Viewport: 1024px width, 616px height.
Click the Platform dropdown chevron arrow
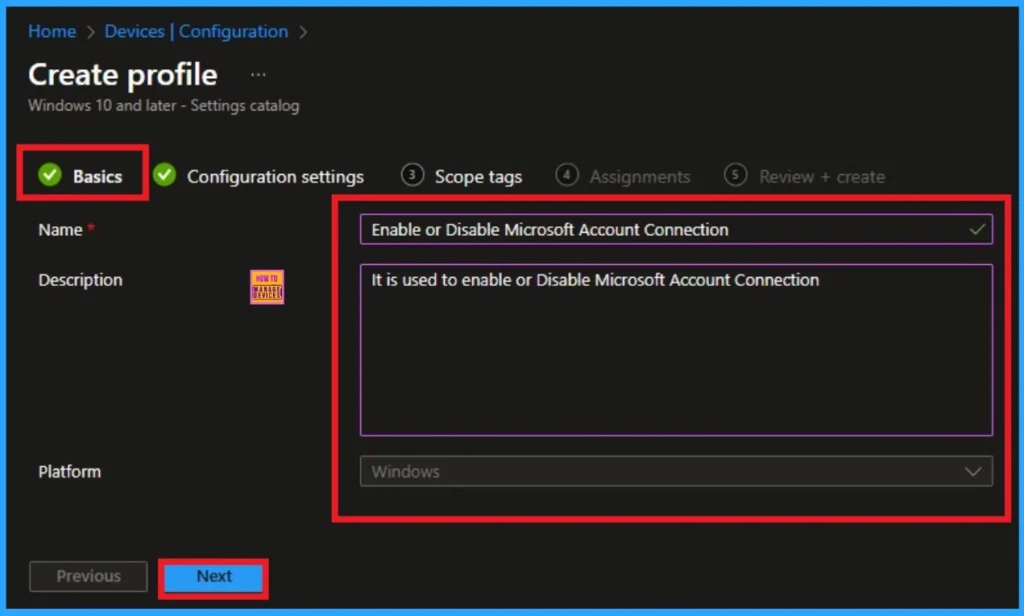point(973,471)
